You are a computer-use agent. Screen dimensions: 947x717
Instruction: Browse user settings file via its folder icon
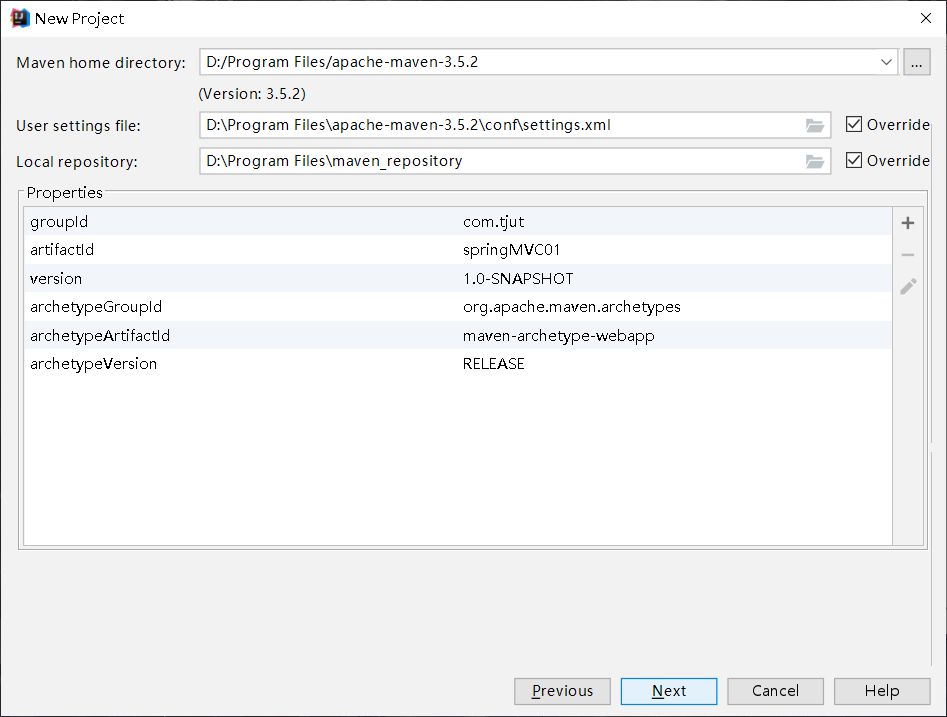click(x=815, y=124)
